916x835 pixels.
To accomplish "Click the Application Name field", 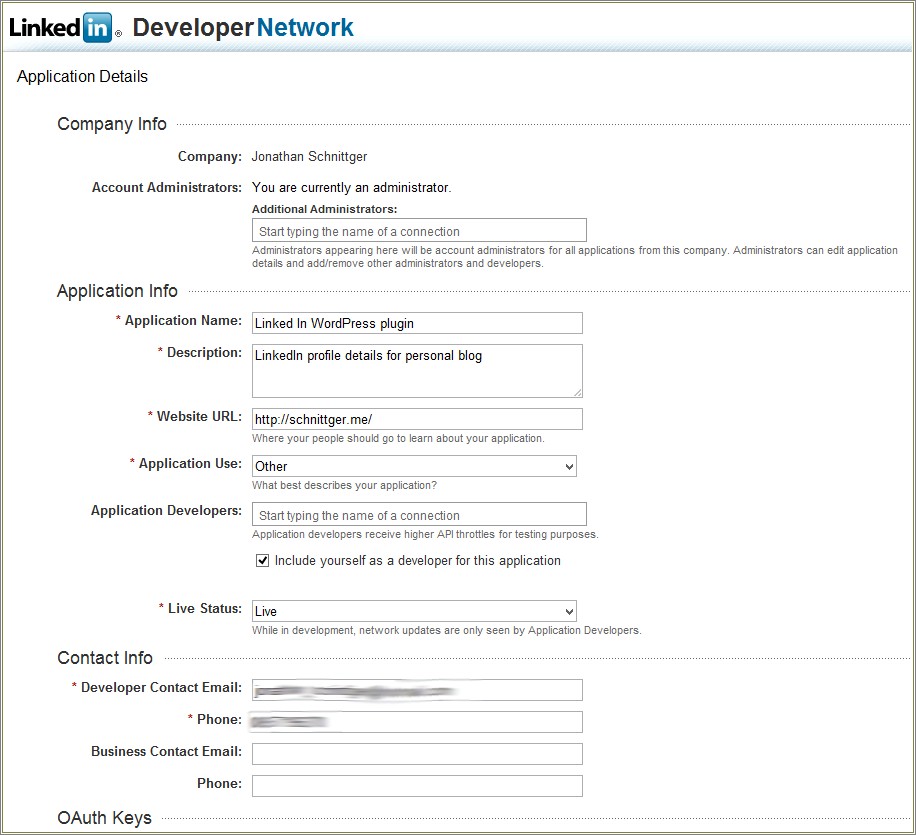I will tap(417, 323).
